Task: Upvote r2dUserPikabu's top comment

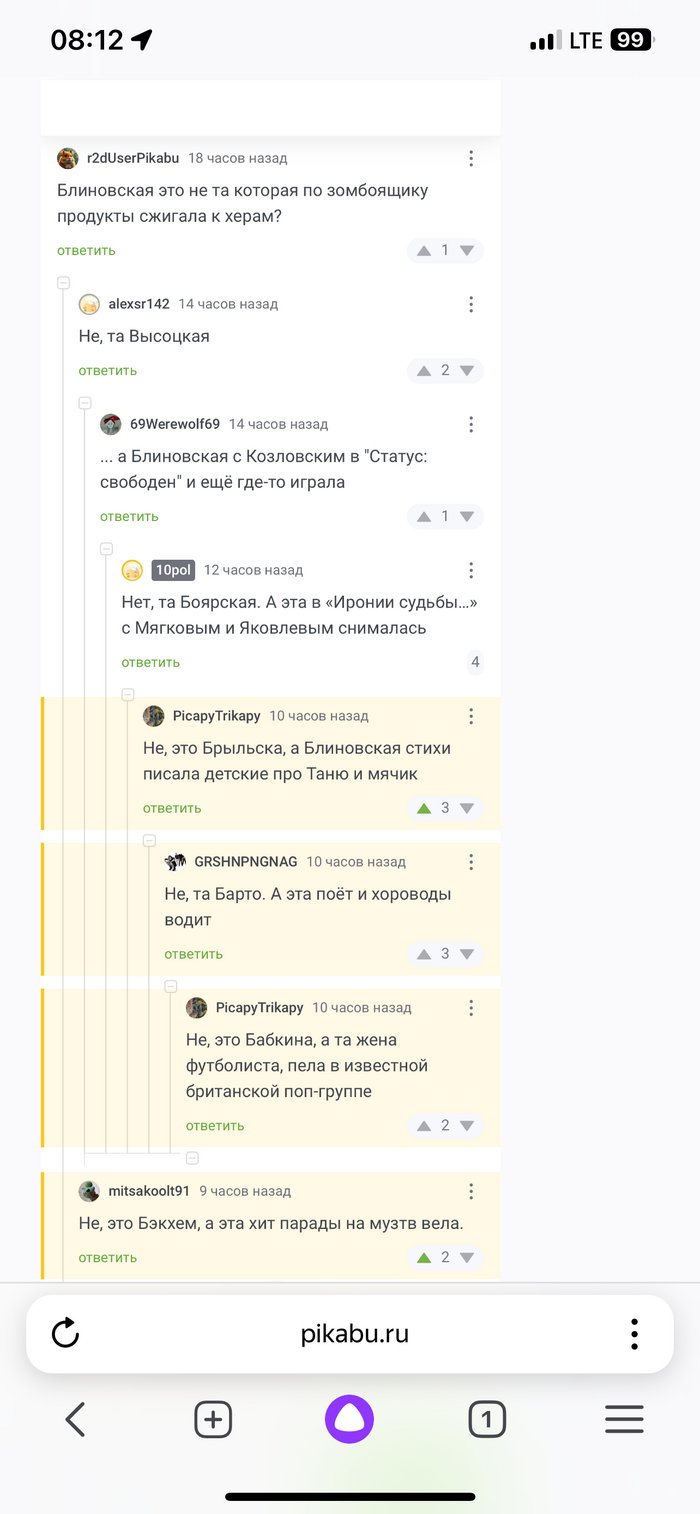Action: (423, 250)
